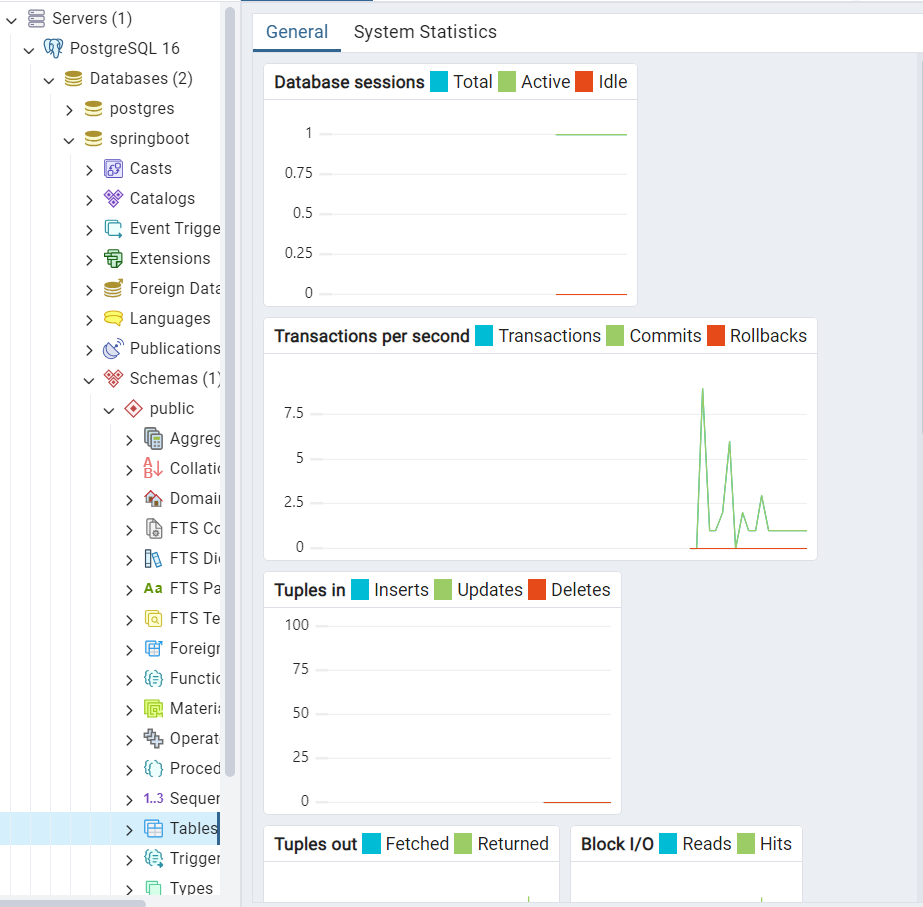Select the Tables icon under public schema
This screenshot has width=923, height=907.
[153, 828]
